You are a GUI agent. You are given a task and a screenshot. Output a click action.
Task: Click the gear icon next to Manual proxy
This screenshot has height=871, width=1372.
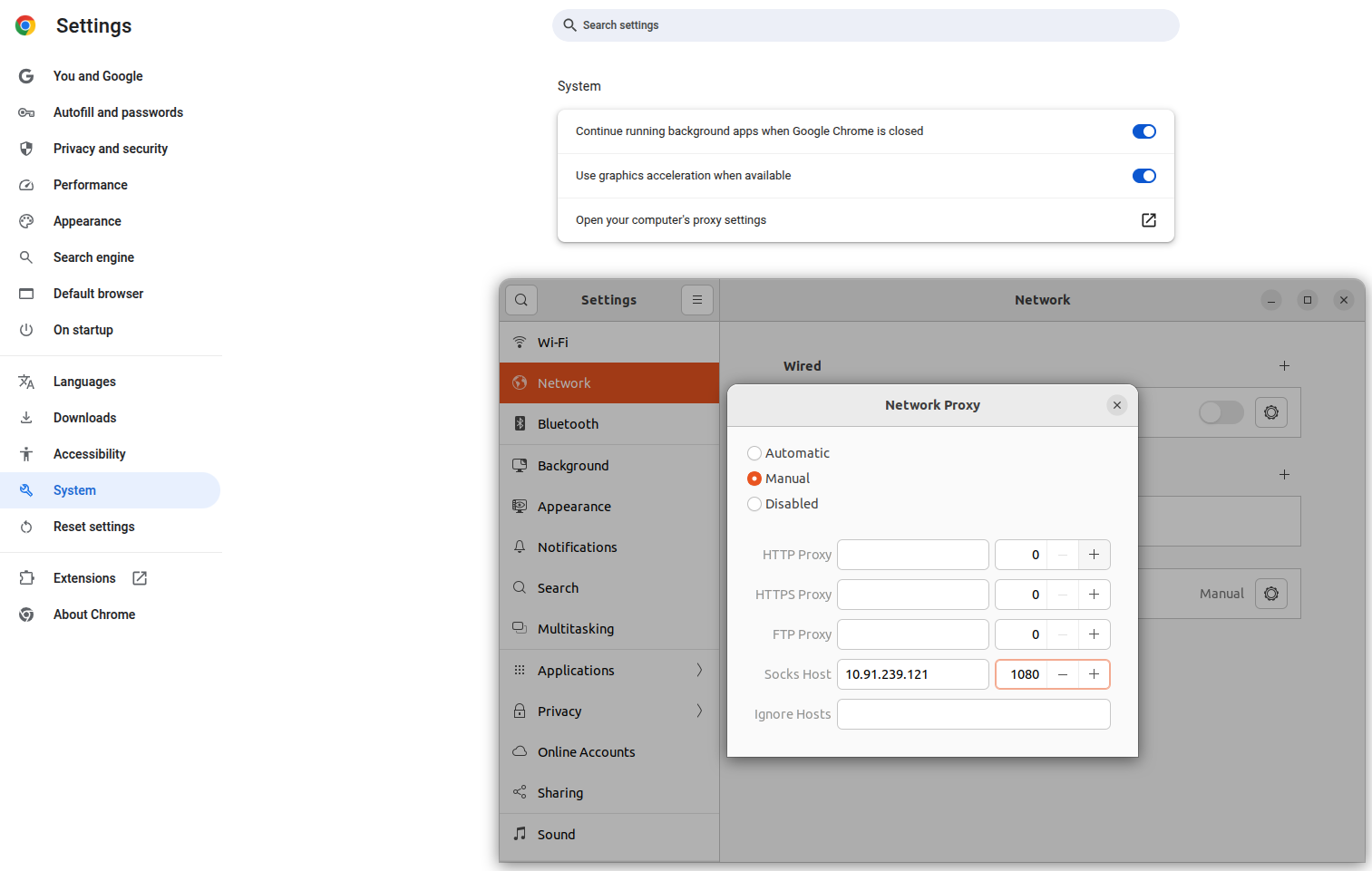[1270, 594]
